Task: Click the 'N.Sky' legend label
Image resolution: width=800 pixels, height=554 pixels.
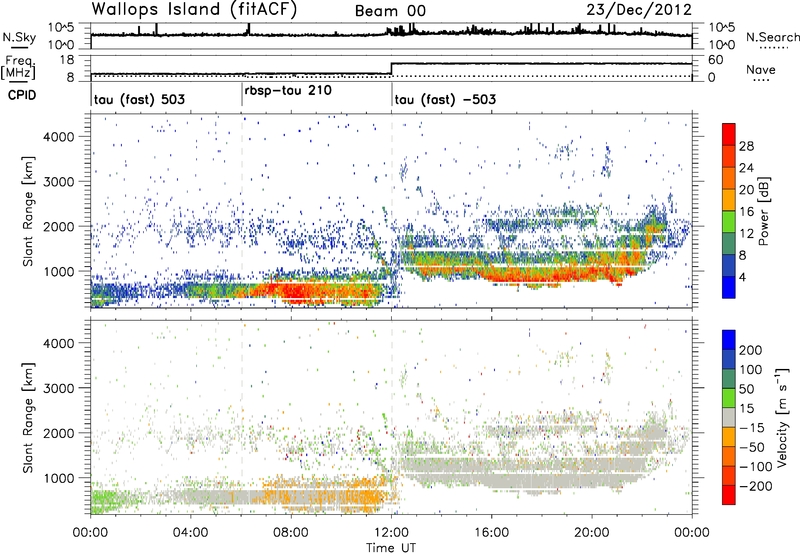Action: (19, 37)
